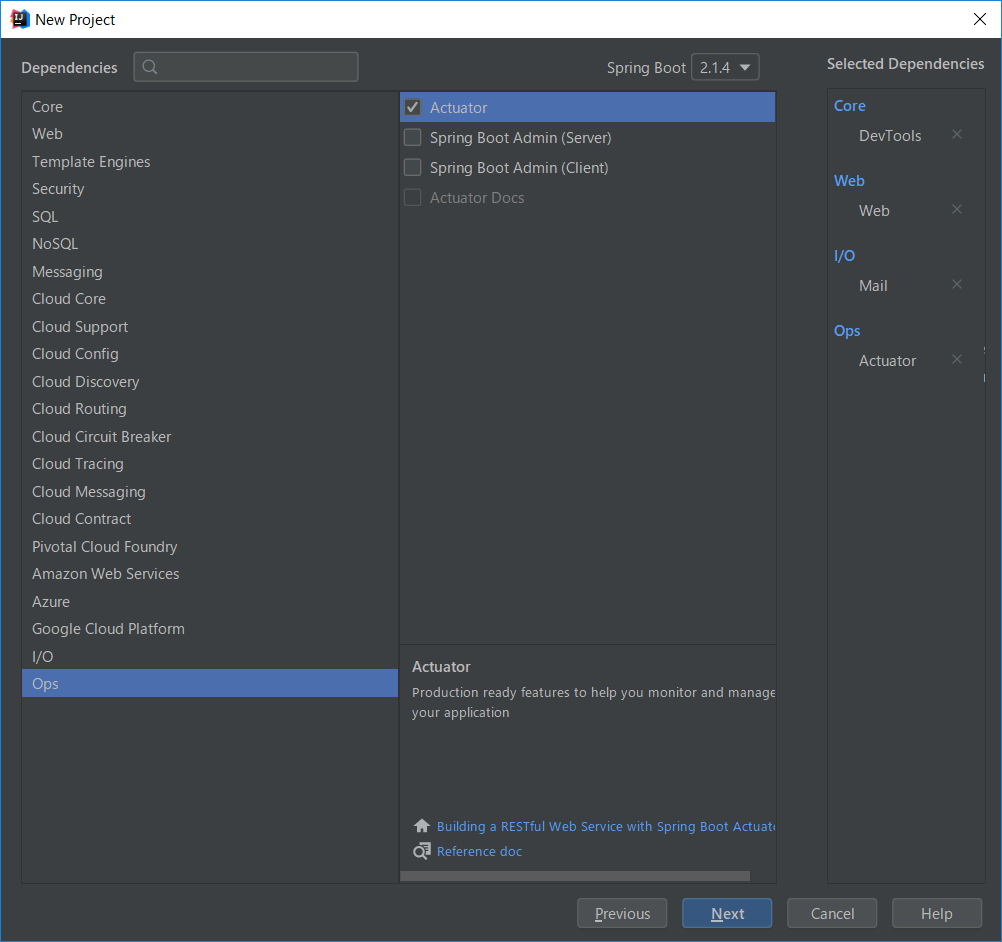The image size is (1002, 942).
Task: Select the I/O category in dependencies list
Action: [210, 656]
